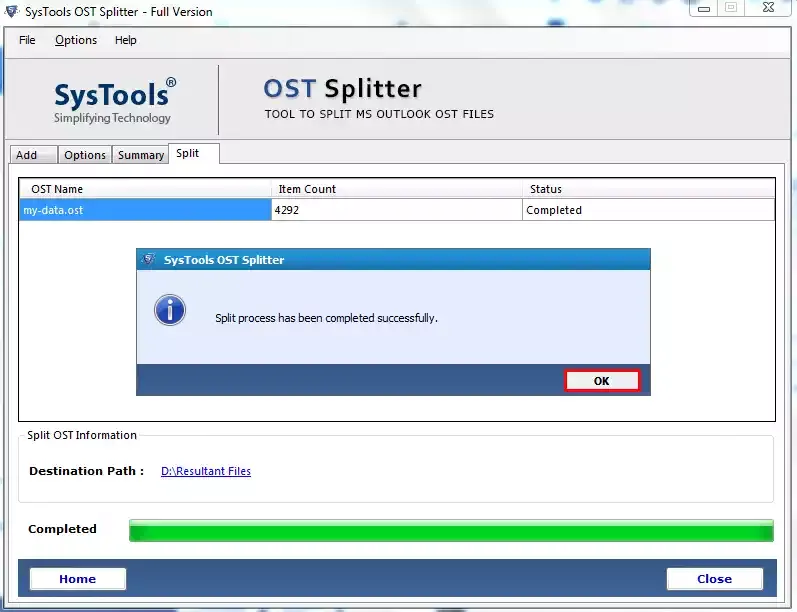Click the SysTools icon in the dialog title
Screen dimensions: 797x612
click(148, 259)
